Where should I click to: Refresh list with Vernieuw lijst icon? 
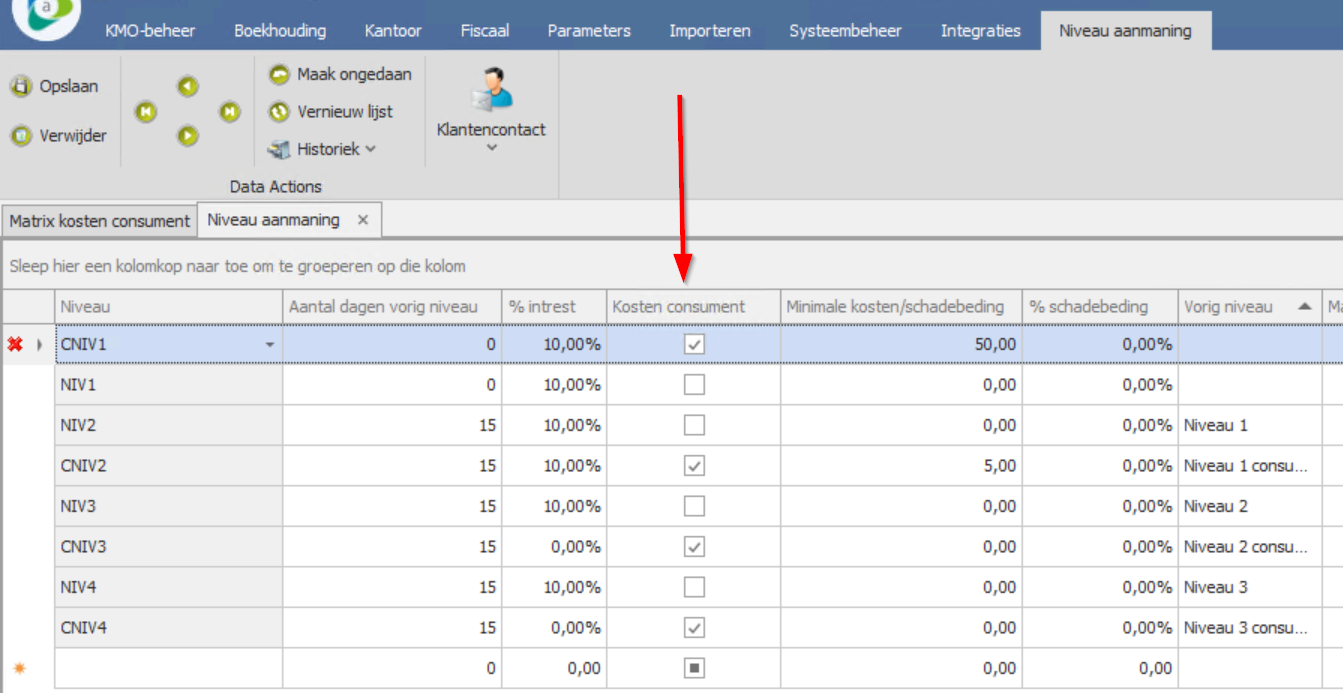(279, 112)
